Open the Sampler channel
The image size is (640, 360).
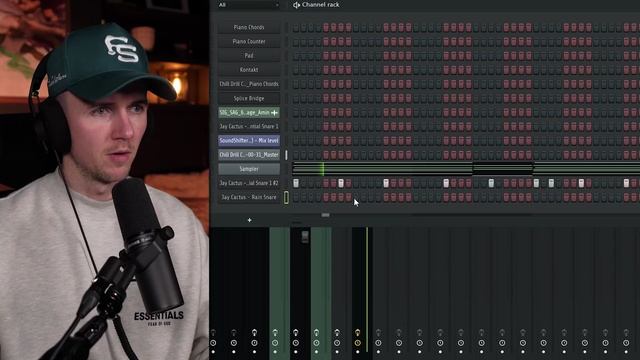(x=249, y=169)
